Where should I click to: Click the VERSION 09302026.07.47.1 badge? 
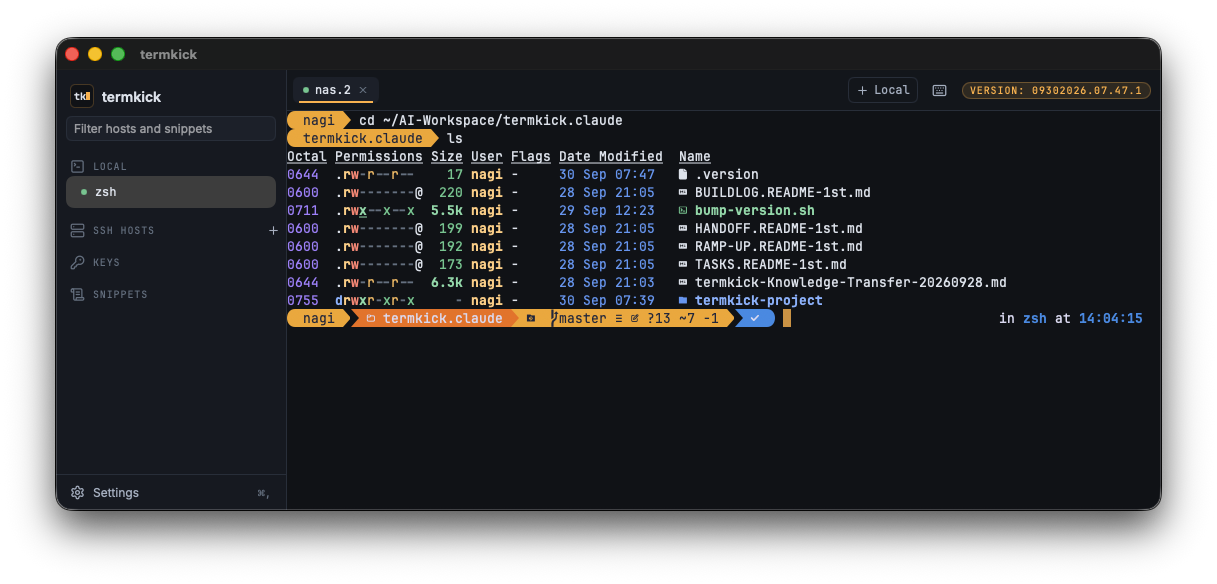(x=1057, y=90)
